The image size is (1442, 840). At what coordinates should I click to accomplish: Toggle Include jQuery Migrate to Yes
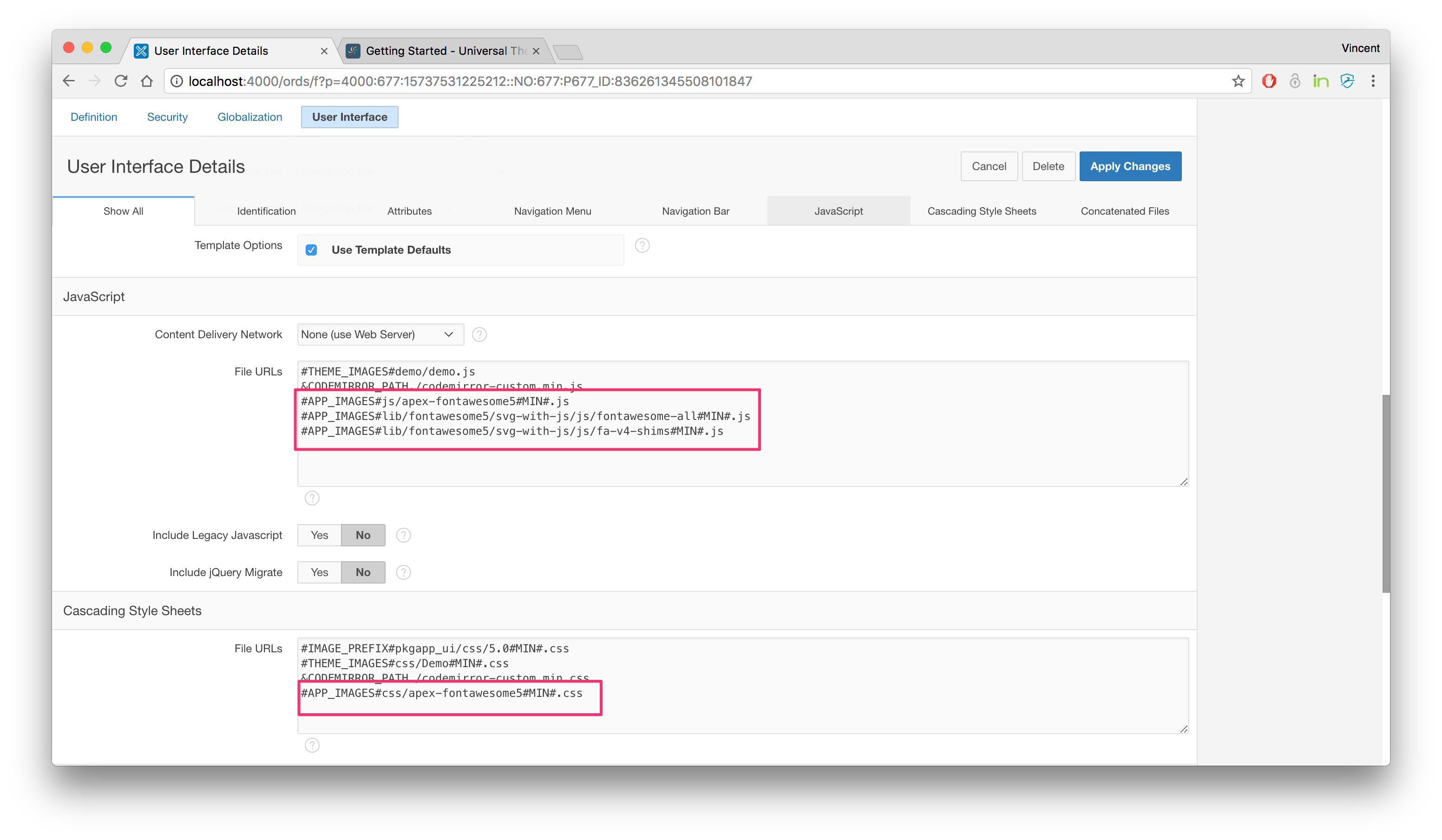[320, 572]
